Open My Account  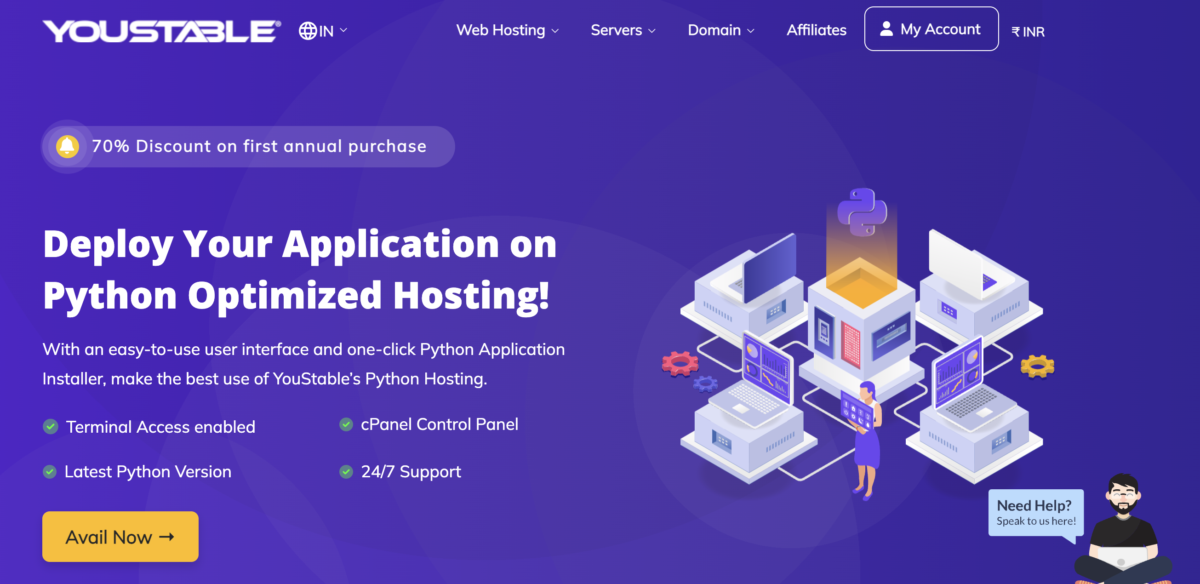pos(931,28)
